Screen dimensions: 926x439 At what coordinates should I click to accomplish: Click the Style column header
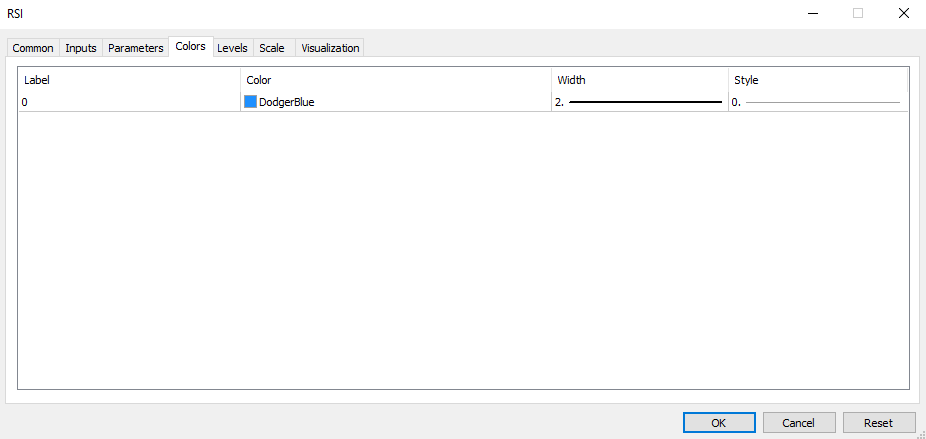[x=818, y=80]
